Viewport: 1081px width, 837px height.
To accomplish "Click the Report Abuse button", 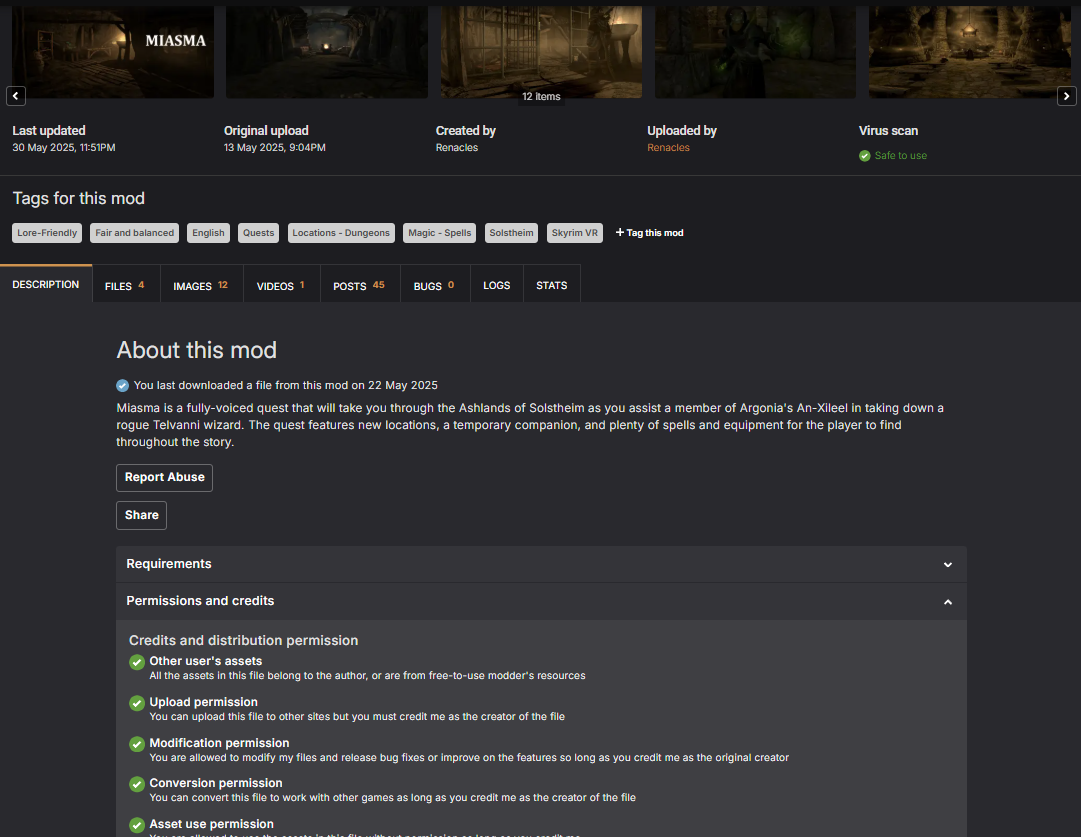I will (164, 477).
